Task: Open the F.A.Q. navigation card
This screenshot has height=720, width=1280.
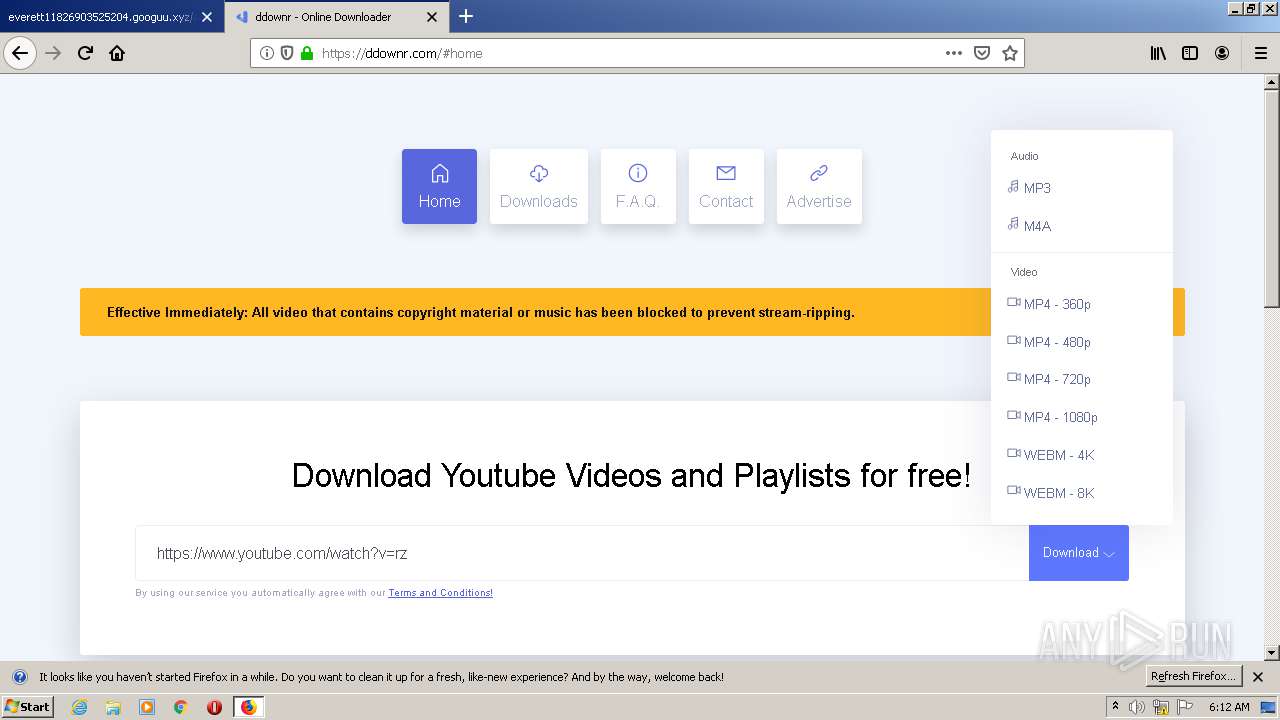Action: point(638,186)
